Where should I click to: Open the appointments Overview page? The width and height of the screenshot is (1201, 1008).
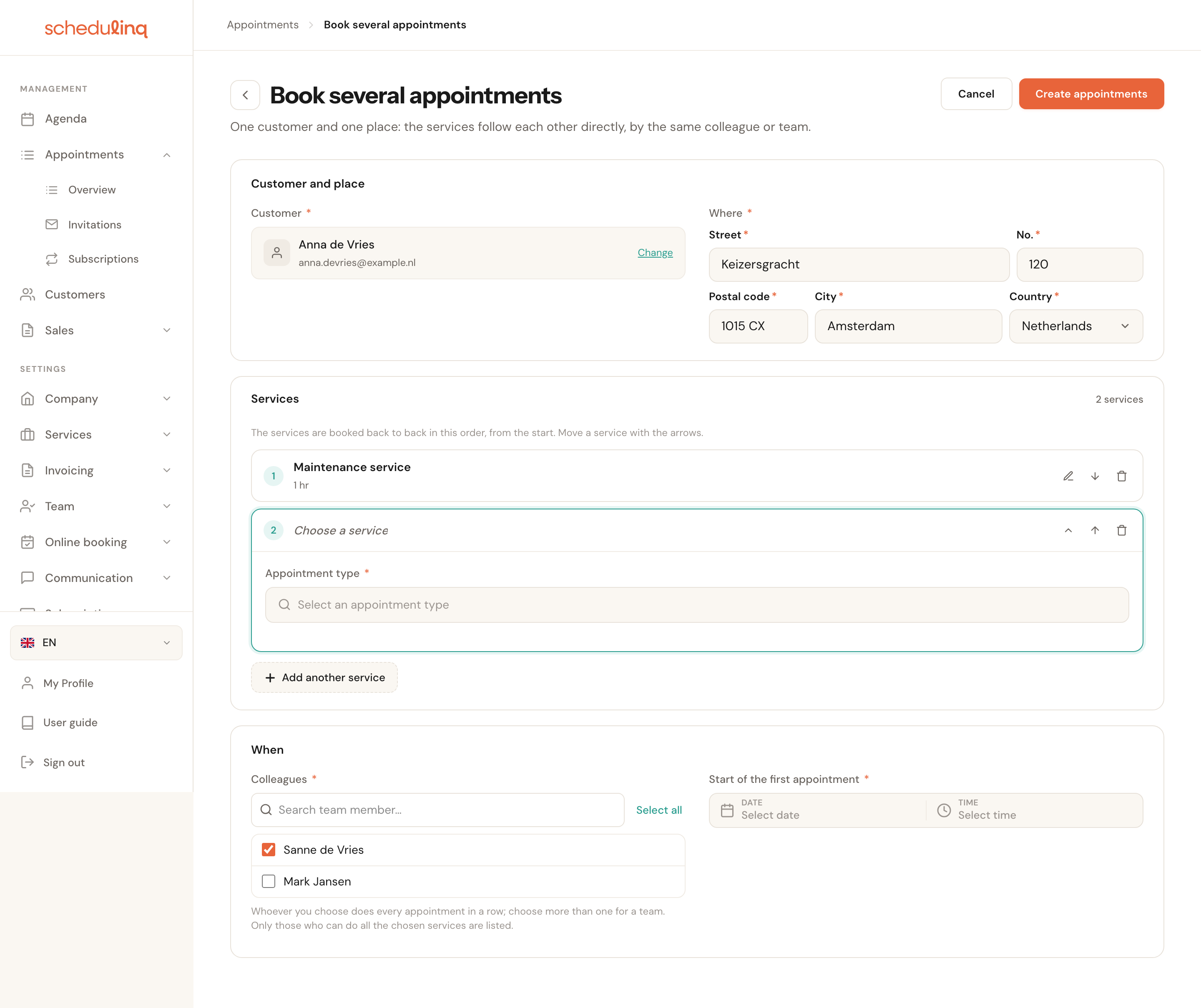pos(91,190)
